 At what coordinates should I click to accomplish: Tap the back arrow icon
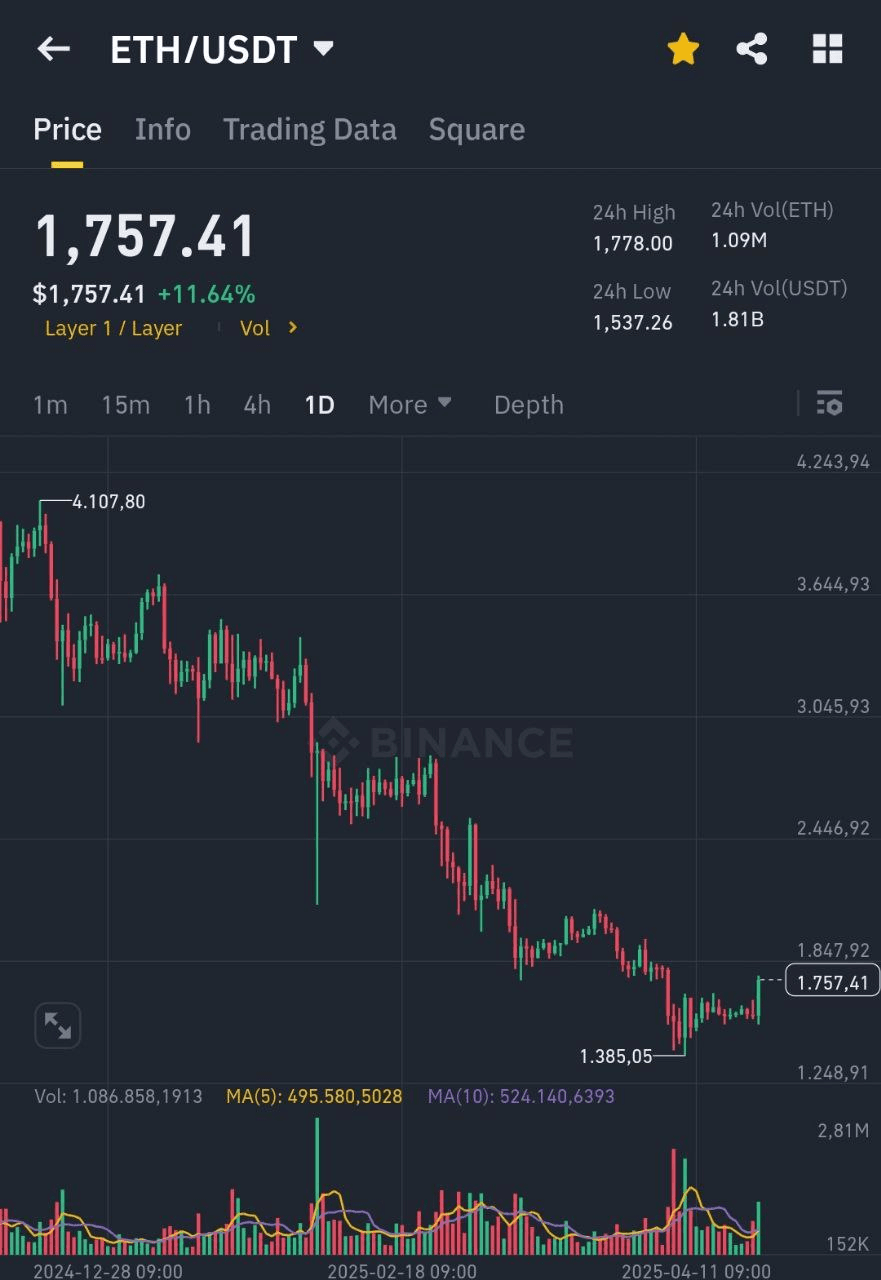53,49
